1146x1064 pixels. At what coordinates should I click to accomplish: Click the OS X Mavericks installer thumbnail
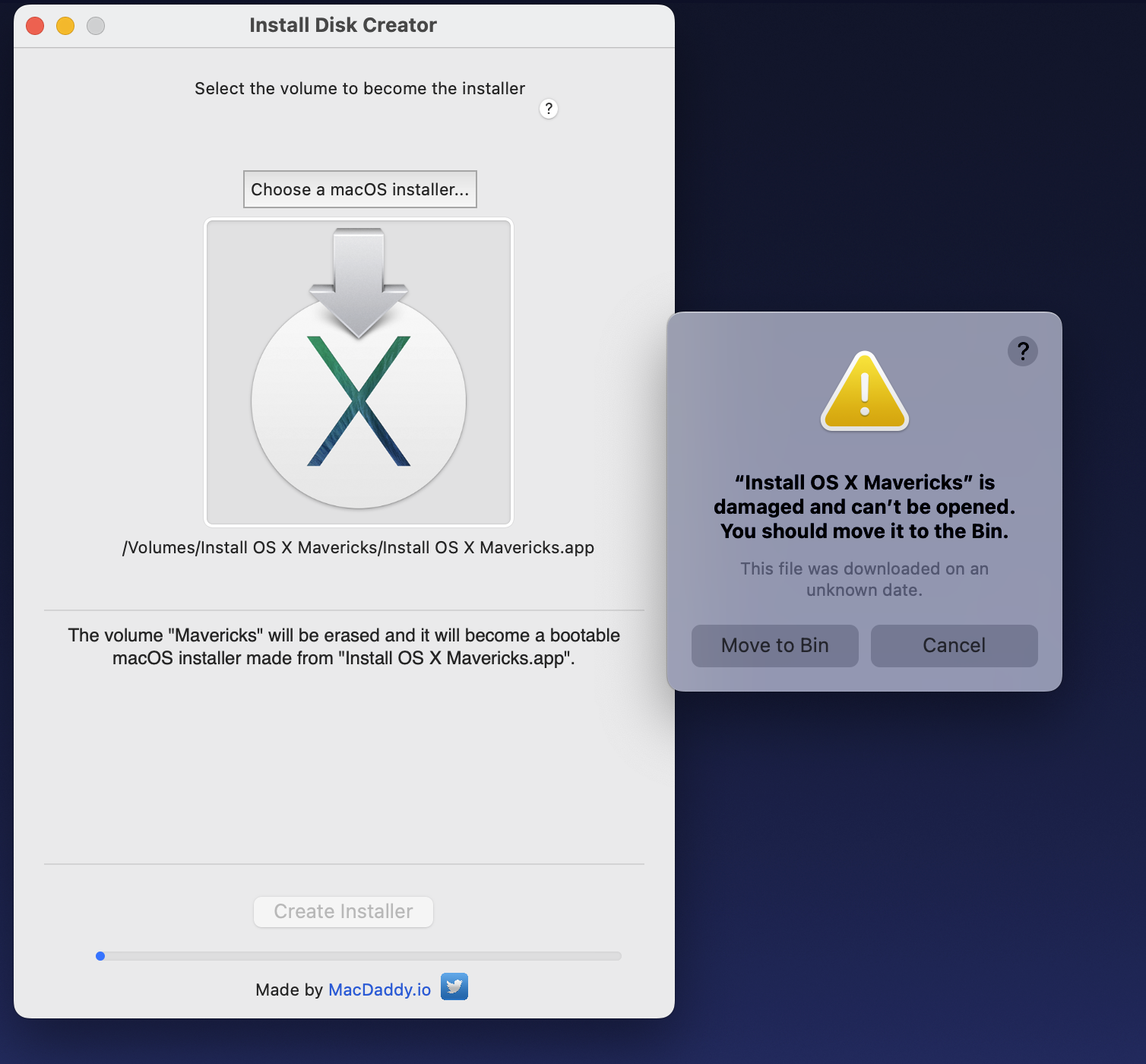click(359, 372)
